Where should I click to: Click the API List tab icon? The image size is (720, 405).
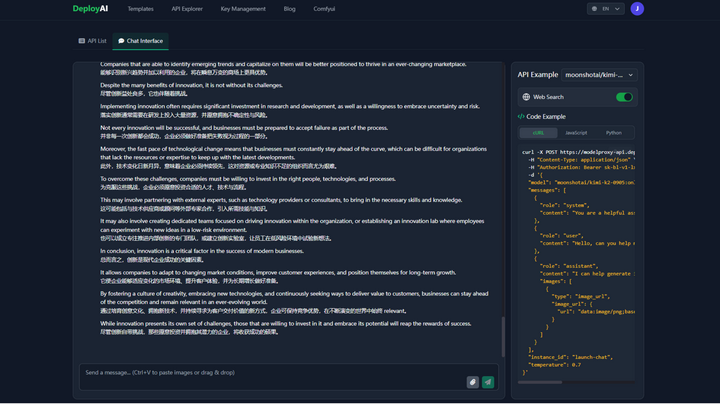[82, 41]
